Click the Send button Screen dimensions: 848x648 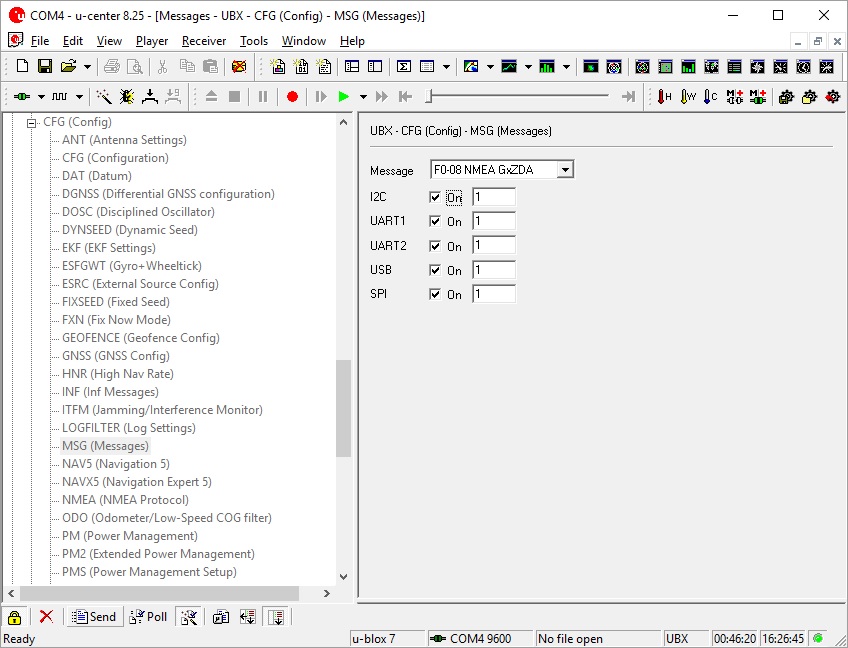(94, 617)
